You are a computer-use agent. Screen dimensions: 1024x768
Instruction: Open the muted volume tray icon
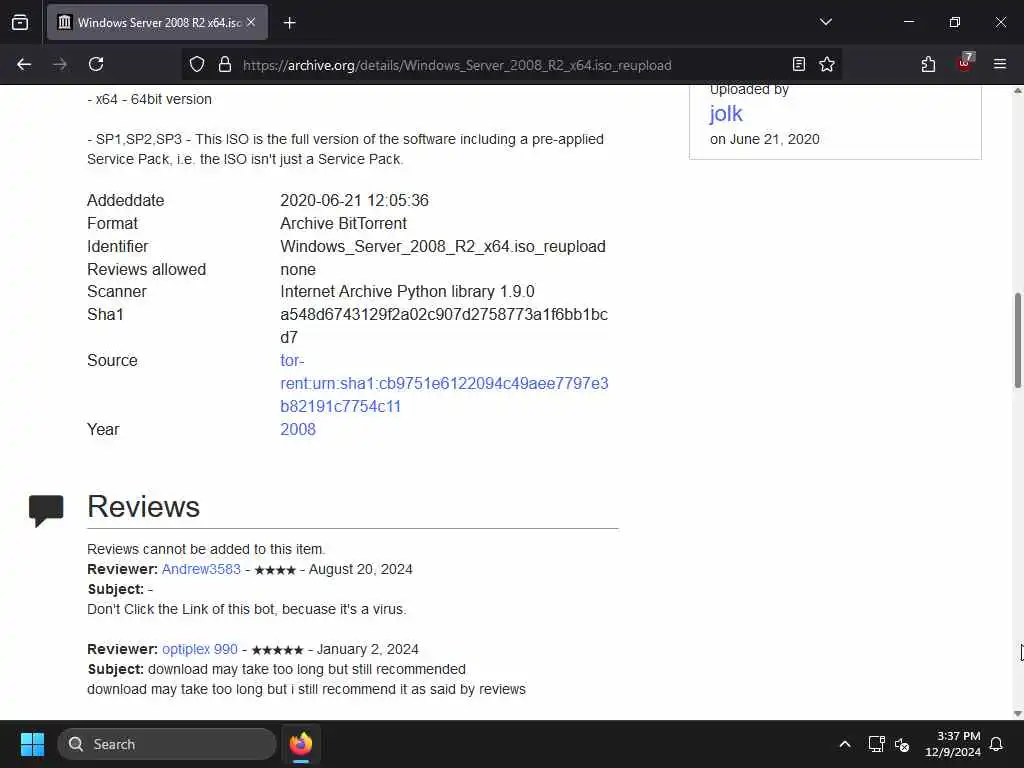click(x=902, y=744)
